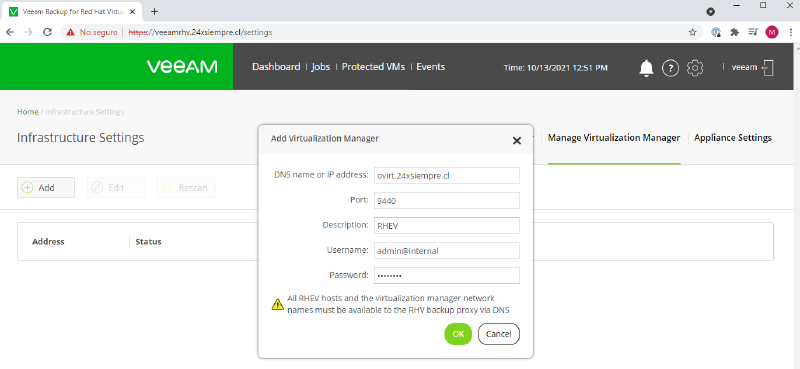This screenshot has height=369, width=800.
Task: Click the Veeam Backup for Red Hat tab
Action: tap(71, 12)
